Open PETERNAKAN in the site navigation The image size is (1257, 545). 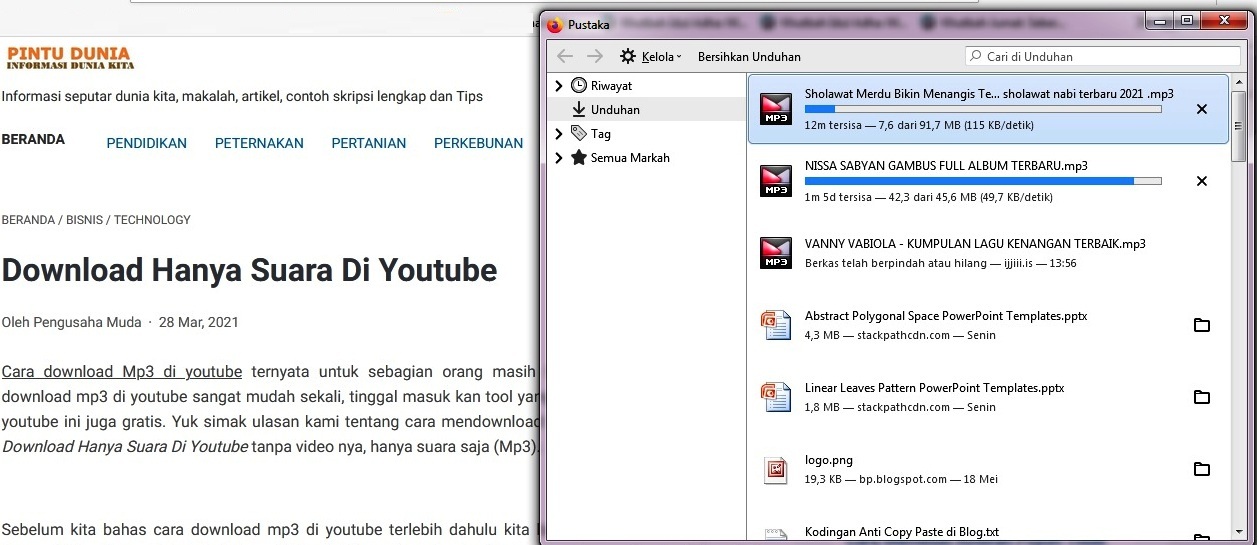[x=259, y=143]
